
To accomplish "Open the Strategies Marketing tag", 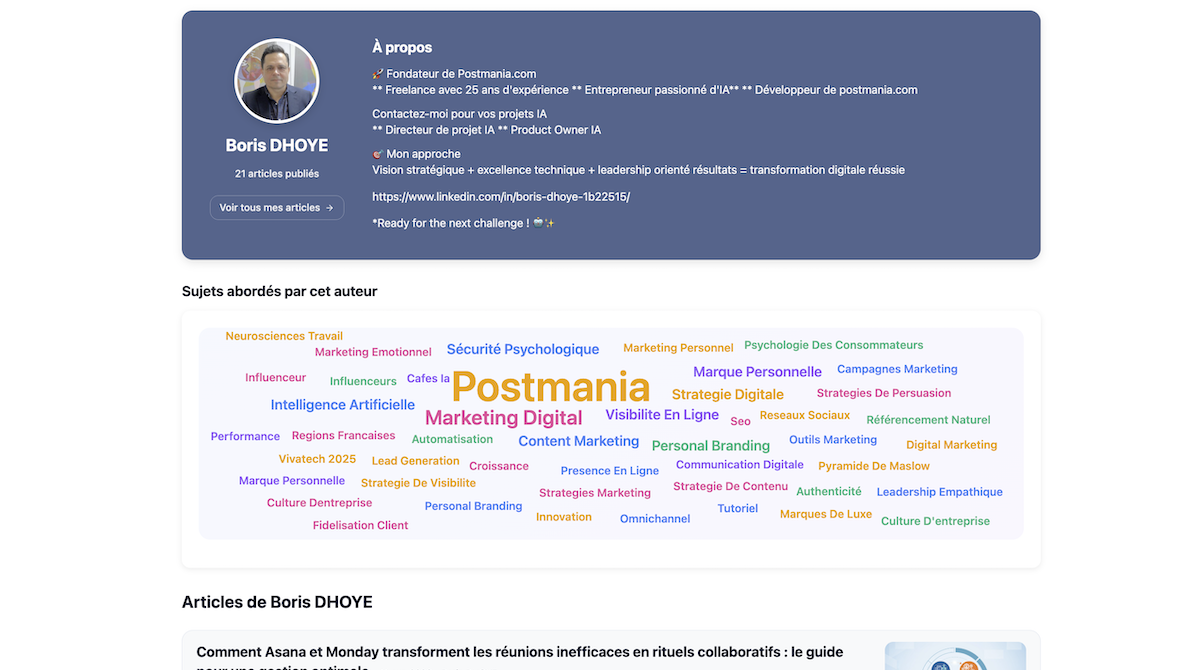I will click(595, 493).
